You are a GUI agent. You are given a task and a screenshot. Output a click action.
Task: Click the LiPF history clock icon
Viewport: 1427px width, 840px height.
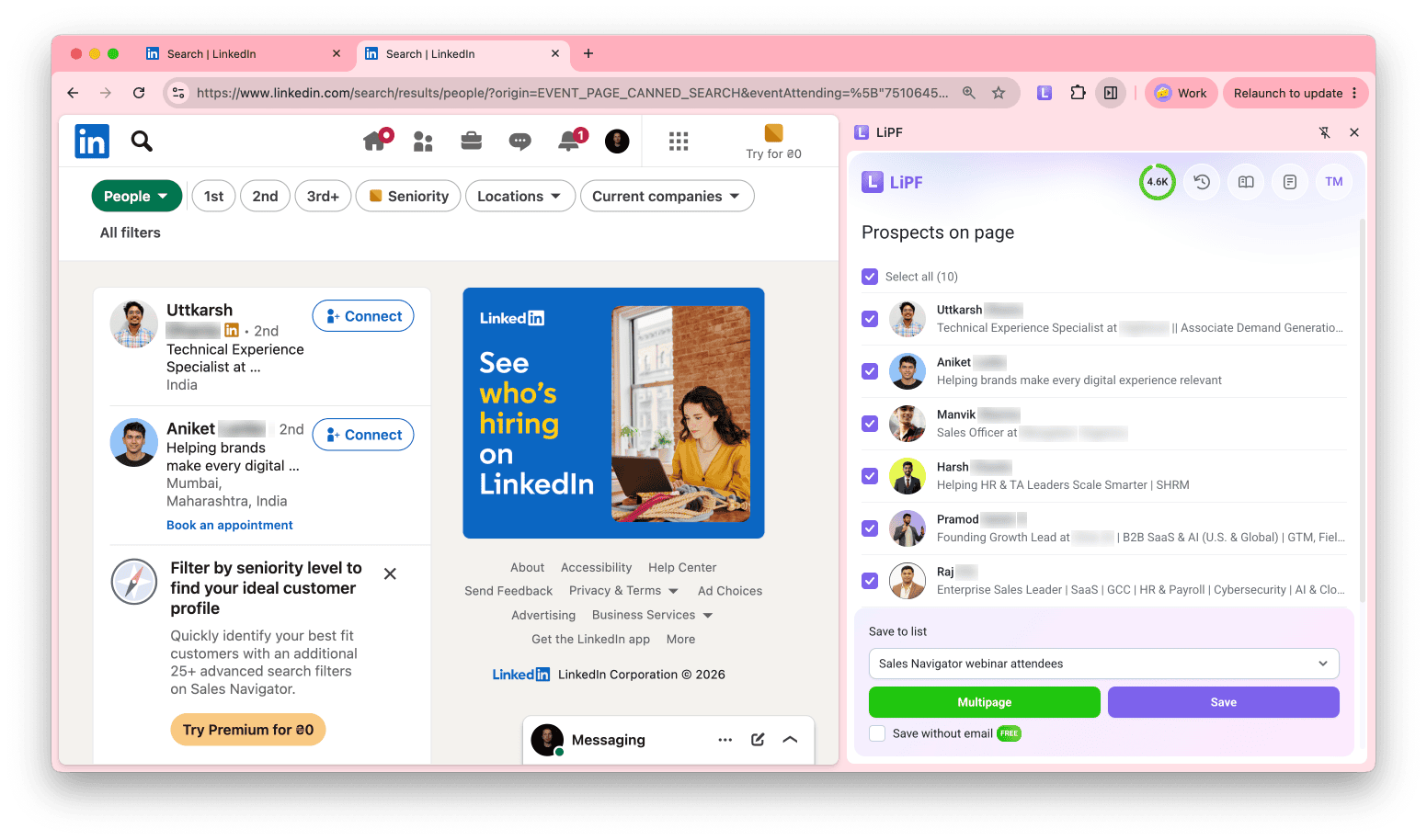click(x=1202, y=182)
